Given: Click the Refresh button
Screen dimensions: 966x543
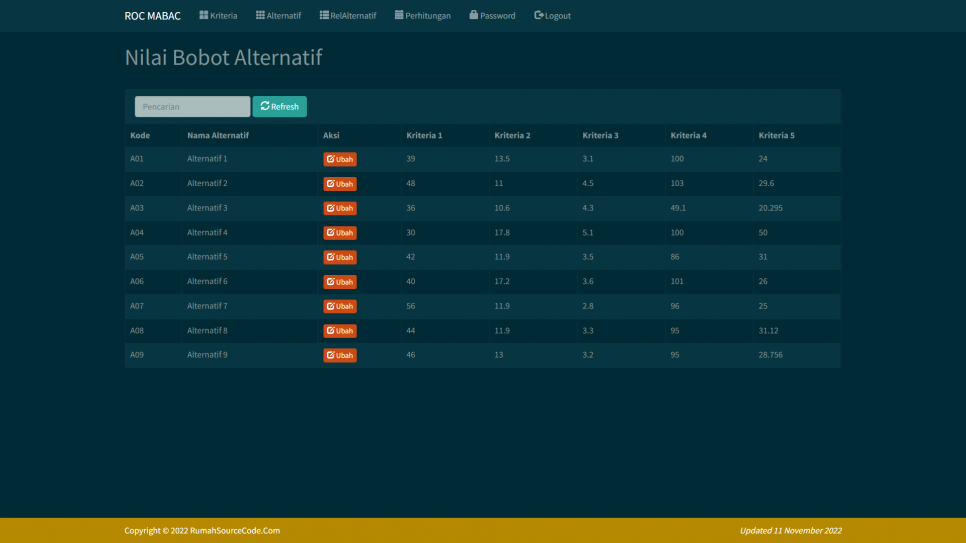Looking at the screenshot, I should (x=280, y=107).
